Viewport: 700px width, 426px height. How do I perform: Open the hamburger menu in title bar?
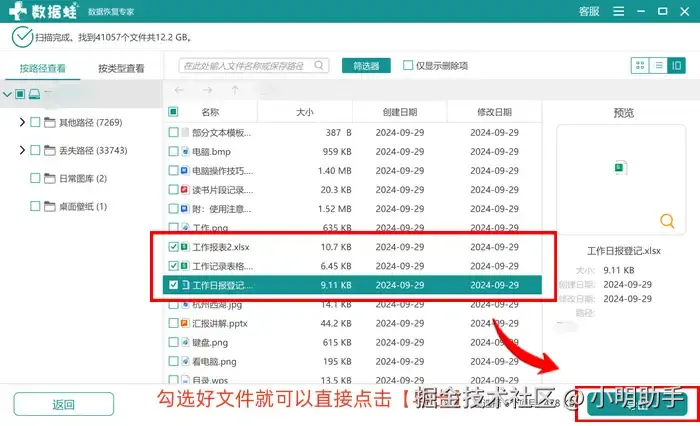618,11
